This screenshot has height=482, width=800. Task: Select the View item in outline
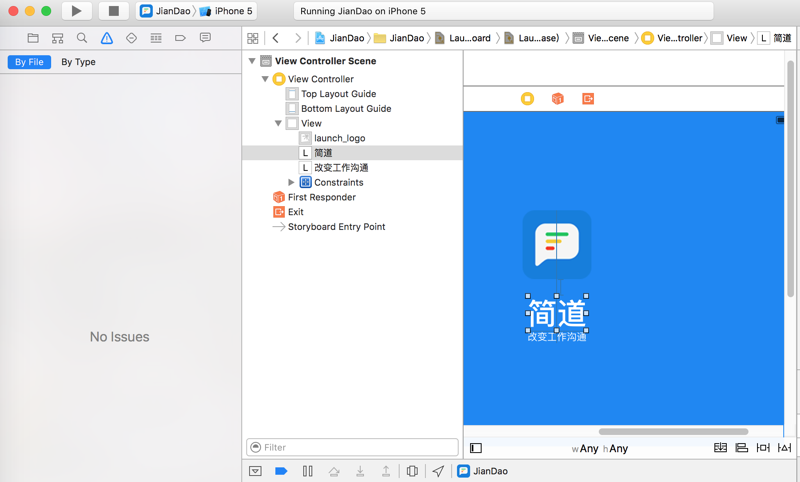point(353,123)
